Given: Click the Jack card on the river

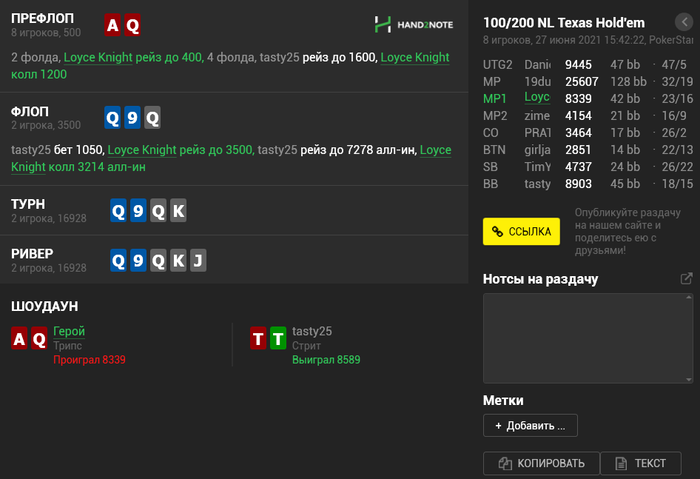Looking at the screenshot, I should tap(198, 260).
